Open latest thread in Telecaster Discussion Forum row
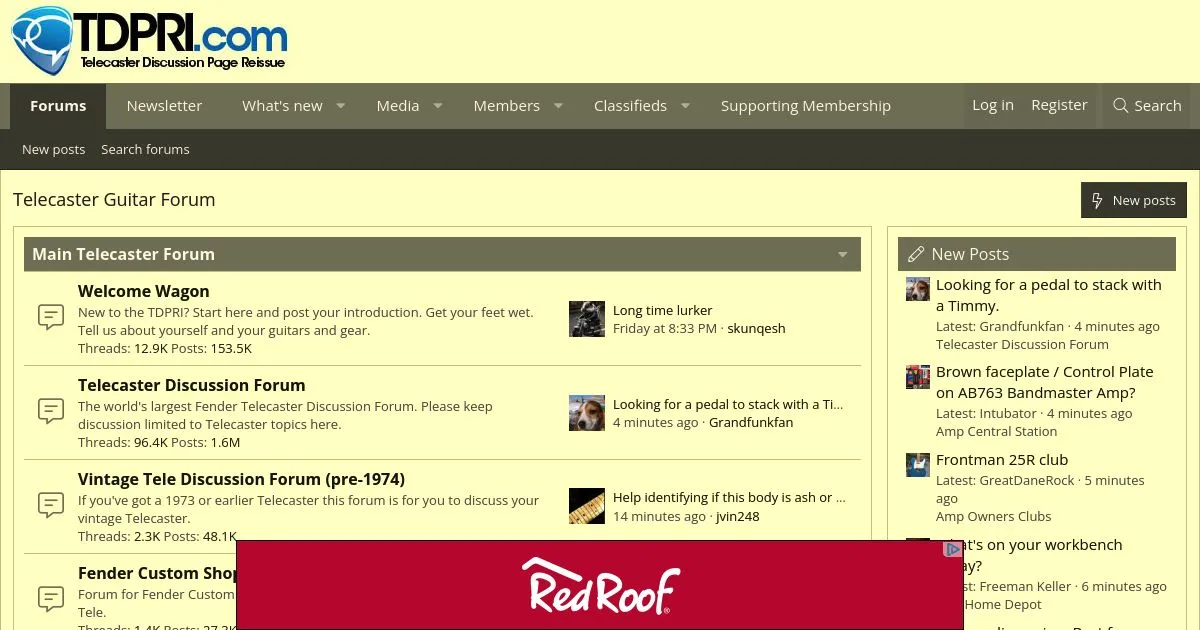 [x=728, y=404]
